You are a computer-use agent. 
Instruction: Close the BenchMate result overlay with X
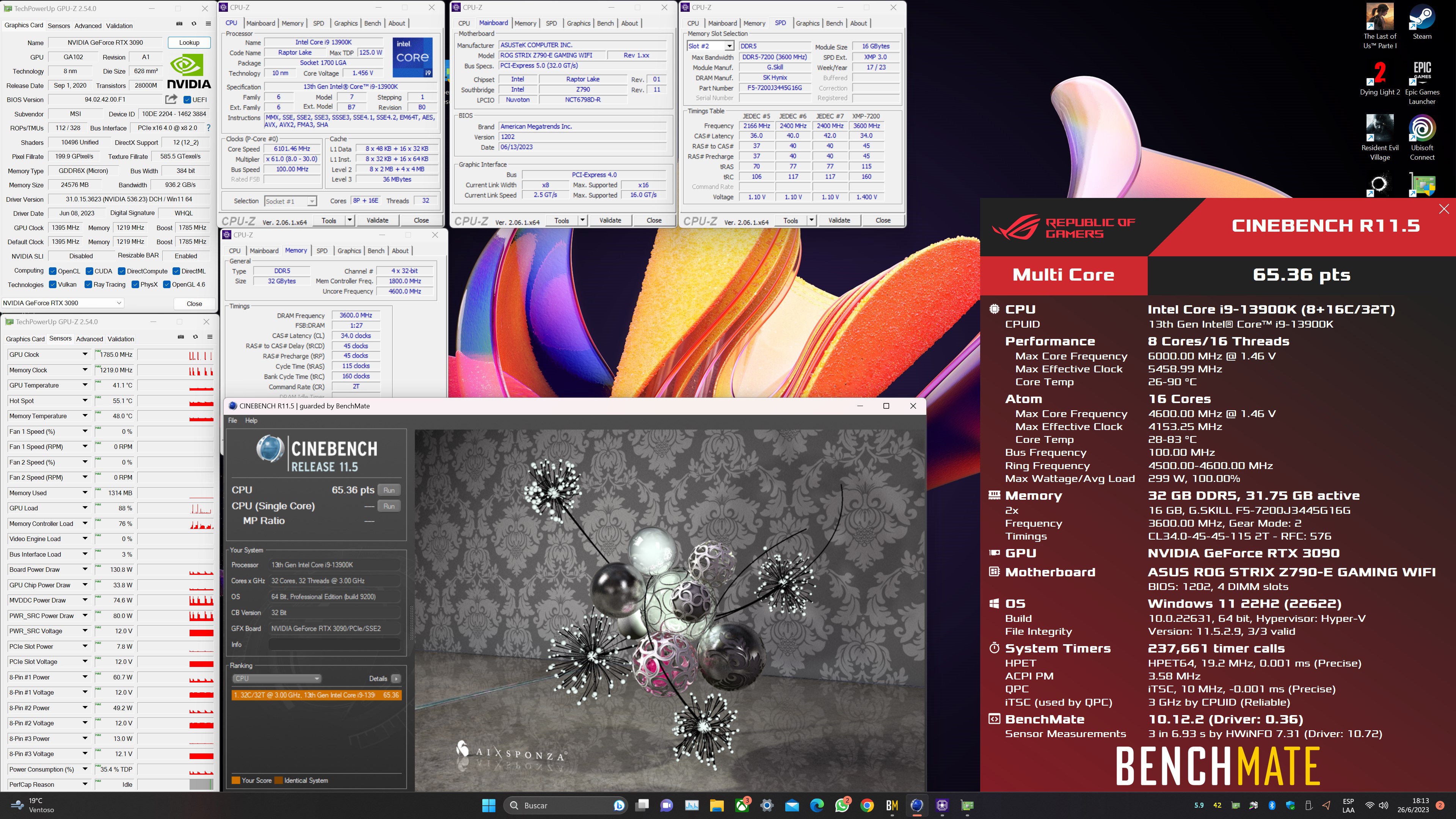[x=1444, y=209]
